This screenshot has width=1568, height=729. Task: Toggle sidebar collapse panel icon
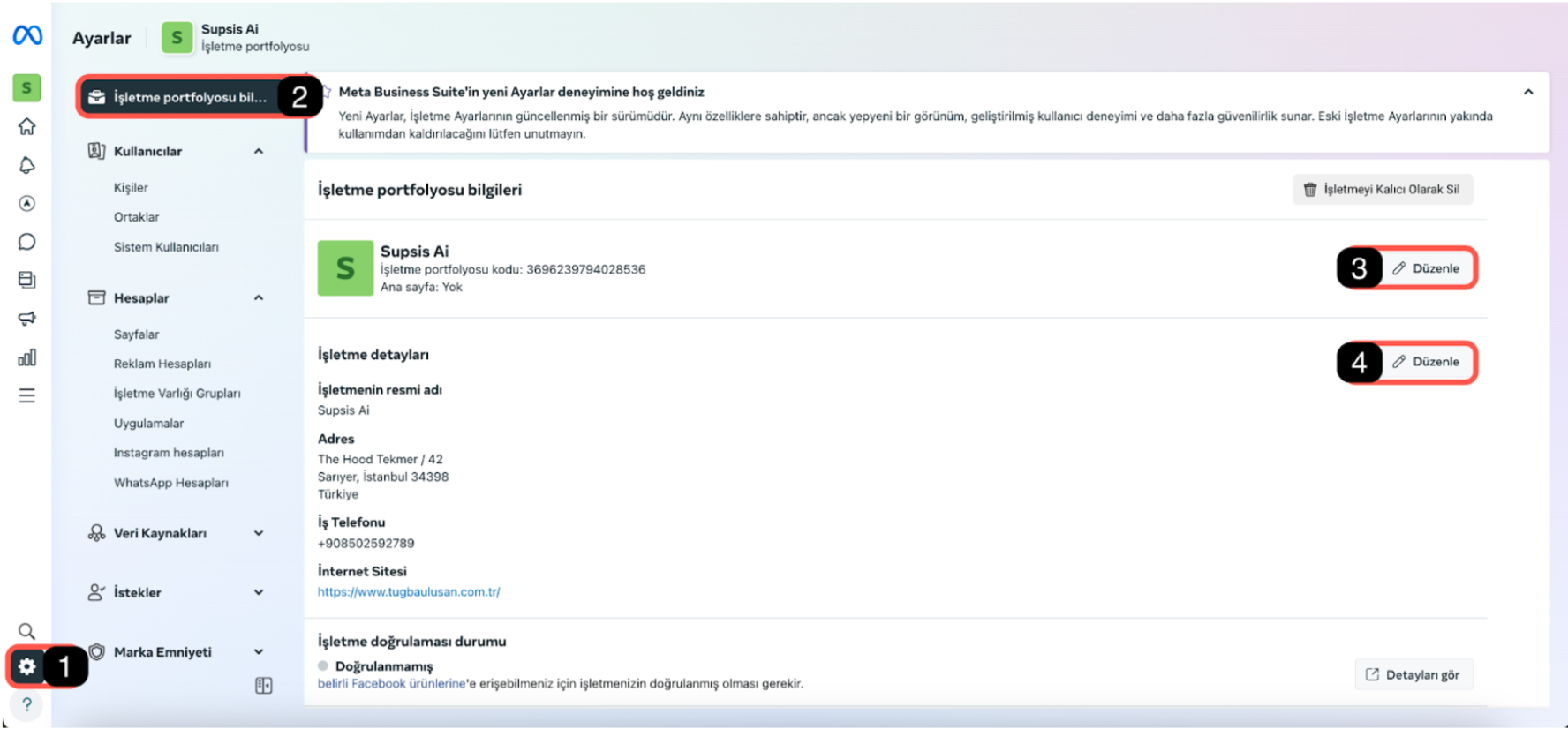click(263, 686)
